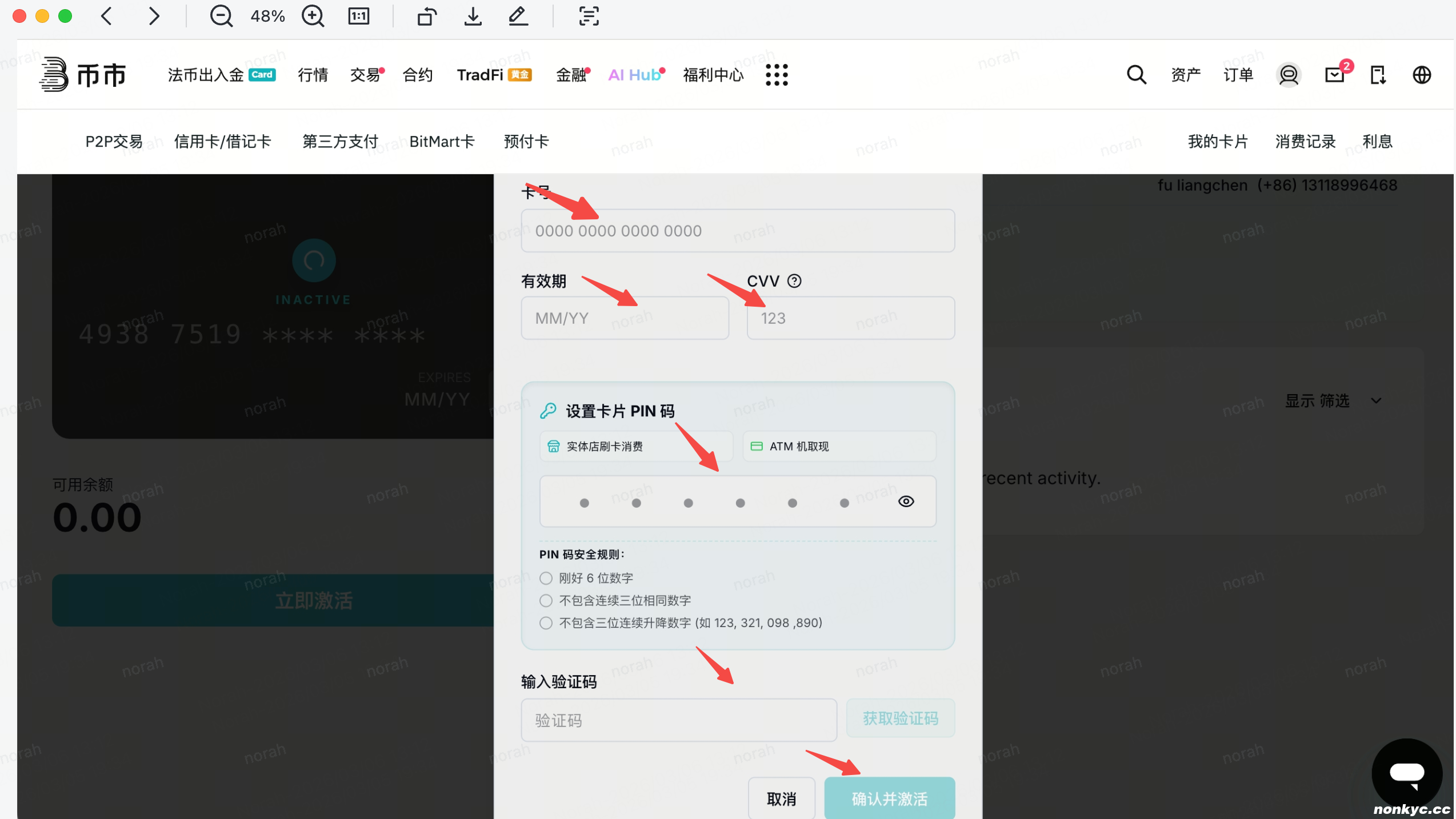The height and width of the screenshot is (819, 1456).
Task: Open the language globe icon
Action: point(1422,75)
